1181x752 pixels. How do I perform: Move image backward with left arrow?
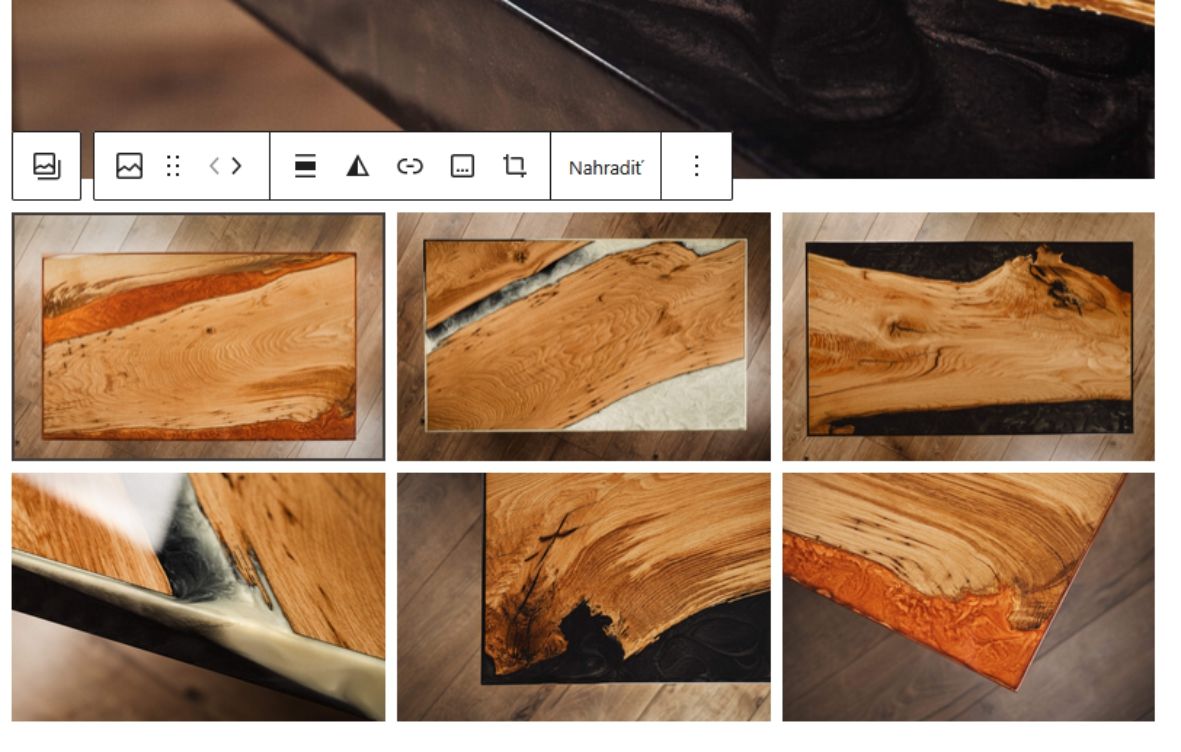214,166
